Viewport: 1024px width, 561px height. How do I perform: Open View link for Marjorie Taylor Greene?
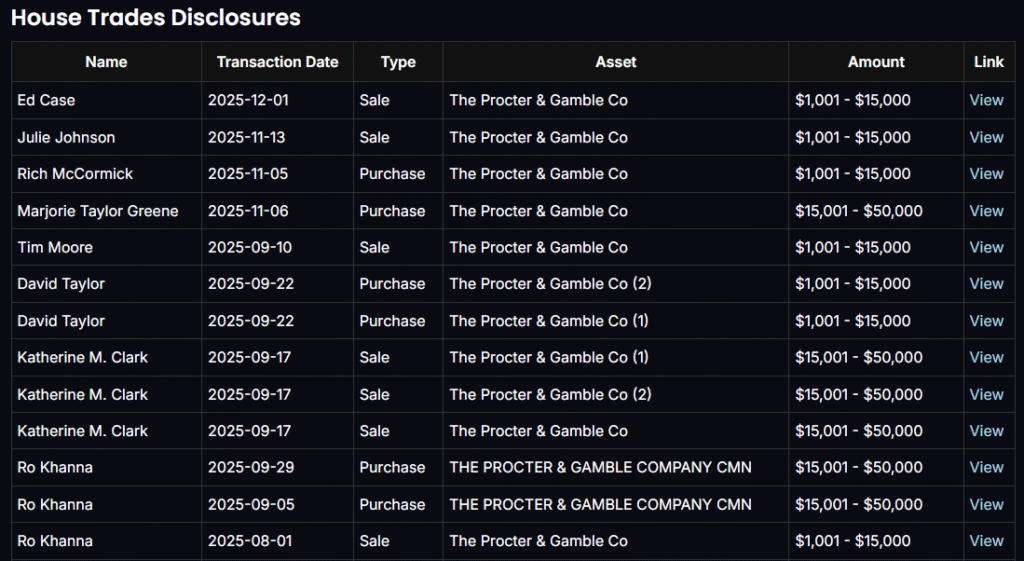(x=986, y=211)
